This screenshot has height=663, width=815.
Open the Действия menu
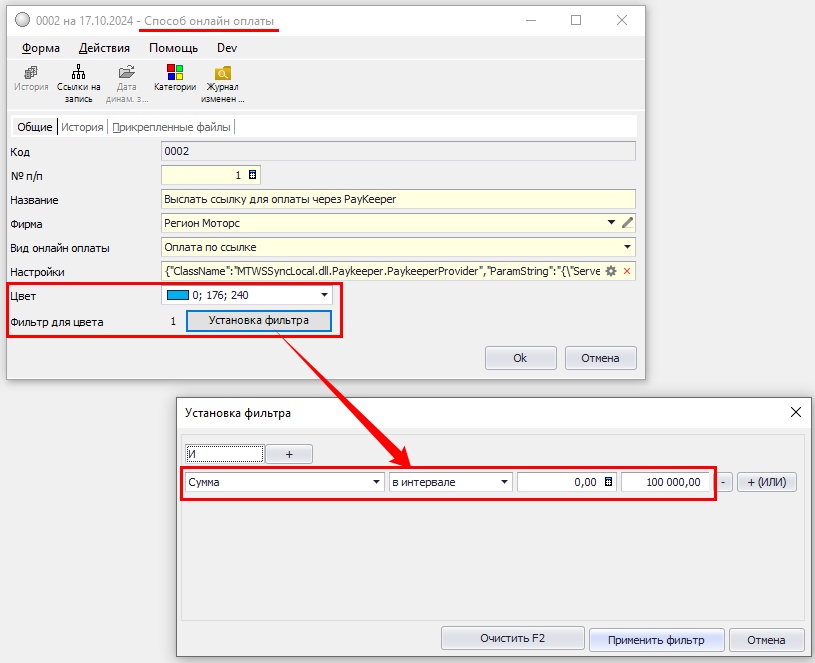[104, 48]
